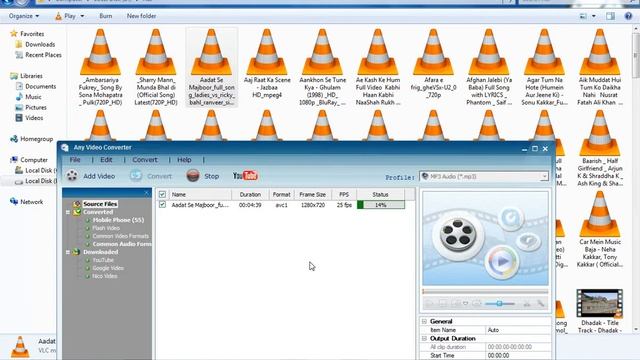The image size is (640, 360).
Task: Select Mobile Phone (55) category
Action: coord(118,220)
